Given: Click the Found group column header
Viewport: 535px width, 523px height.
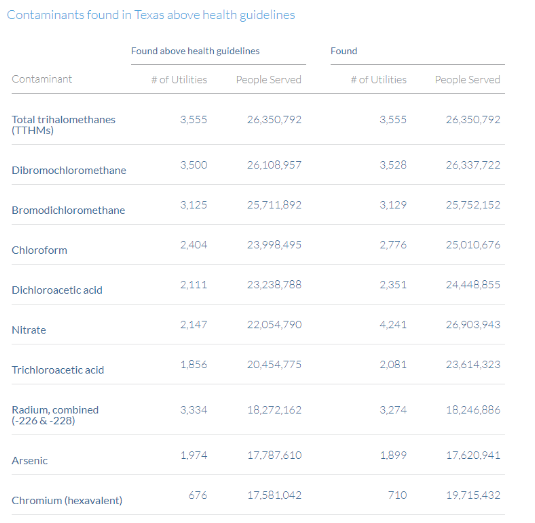Looking at the screenshot, I should pos(344,51).
